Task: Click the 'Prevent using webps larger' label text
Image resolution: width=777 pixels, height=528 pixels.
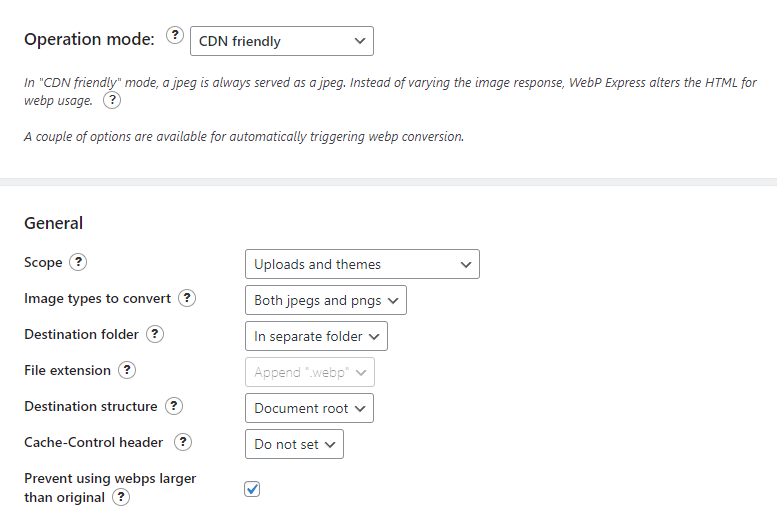Action: 110,478
